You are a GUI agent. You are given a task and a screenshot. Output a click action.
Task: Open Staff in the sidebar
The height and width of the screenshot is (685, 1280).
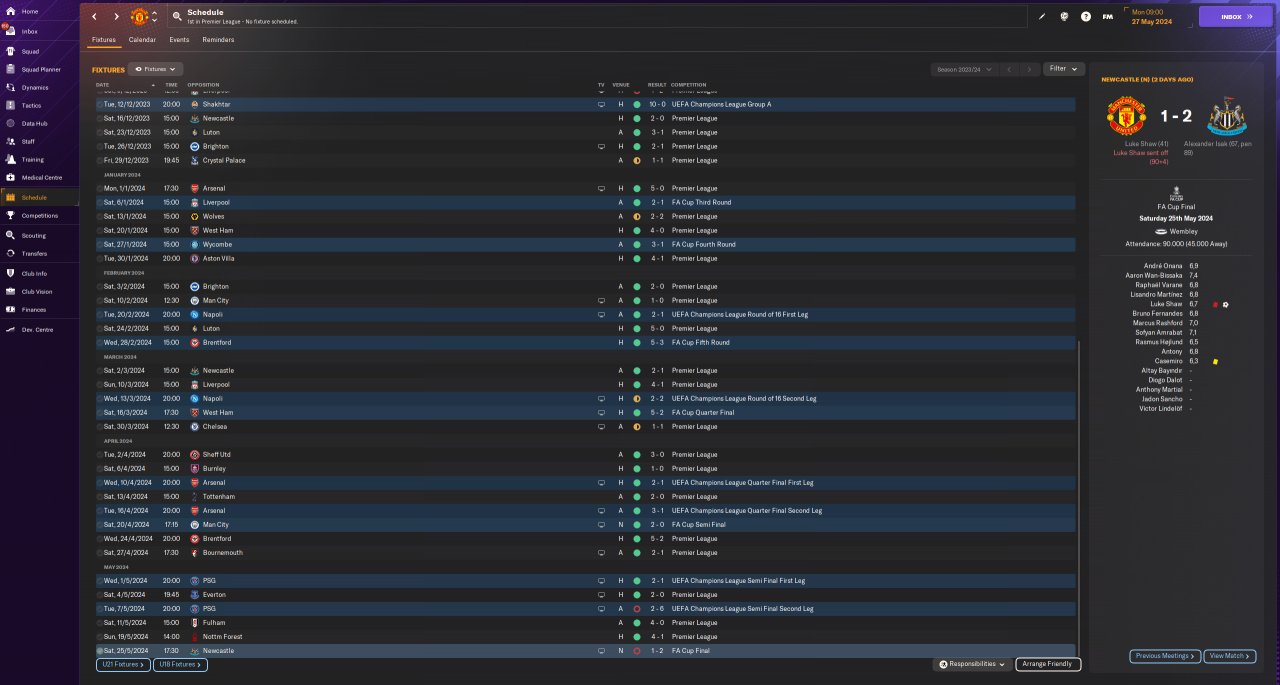tap(40, 141)
